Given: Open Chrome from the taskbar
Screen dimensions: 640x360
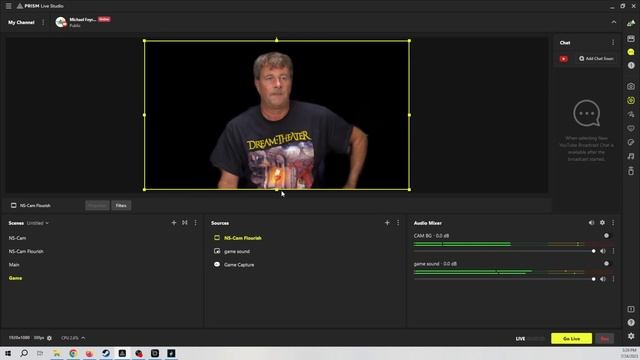Looking at the screenshot, I should click(73, 353).
